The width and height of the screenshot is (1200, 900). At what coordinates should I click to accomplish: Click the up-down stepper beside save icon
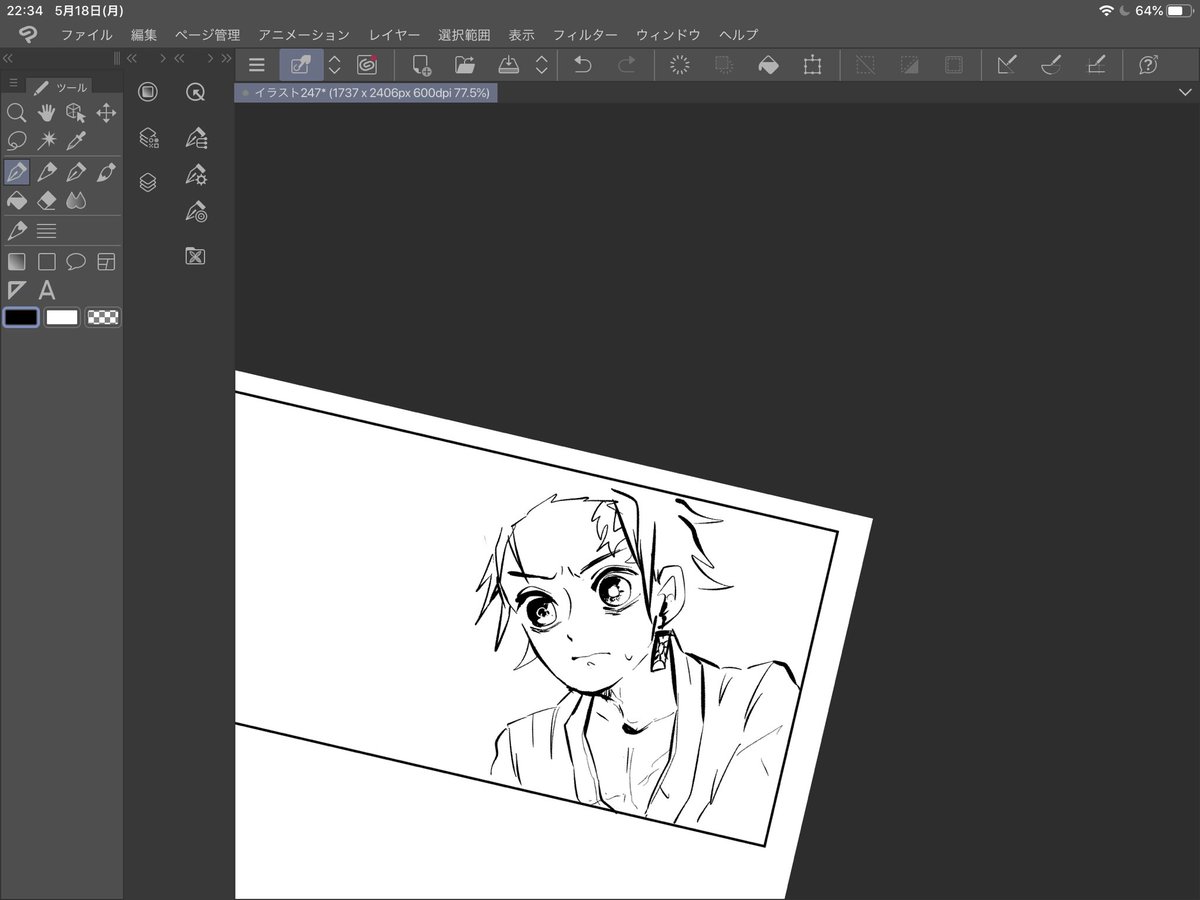[541, 65]
